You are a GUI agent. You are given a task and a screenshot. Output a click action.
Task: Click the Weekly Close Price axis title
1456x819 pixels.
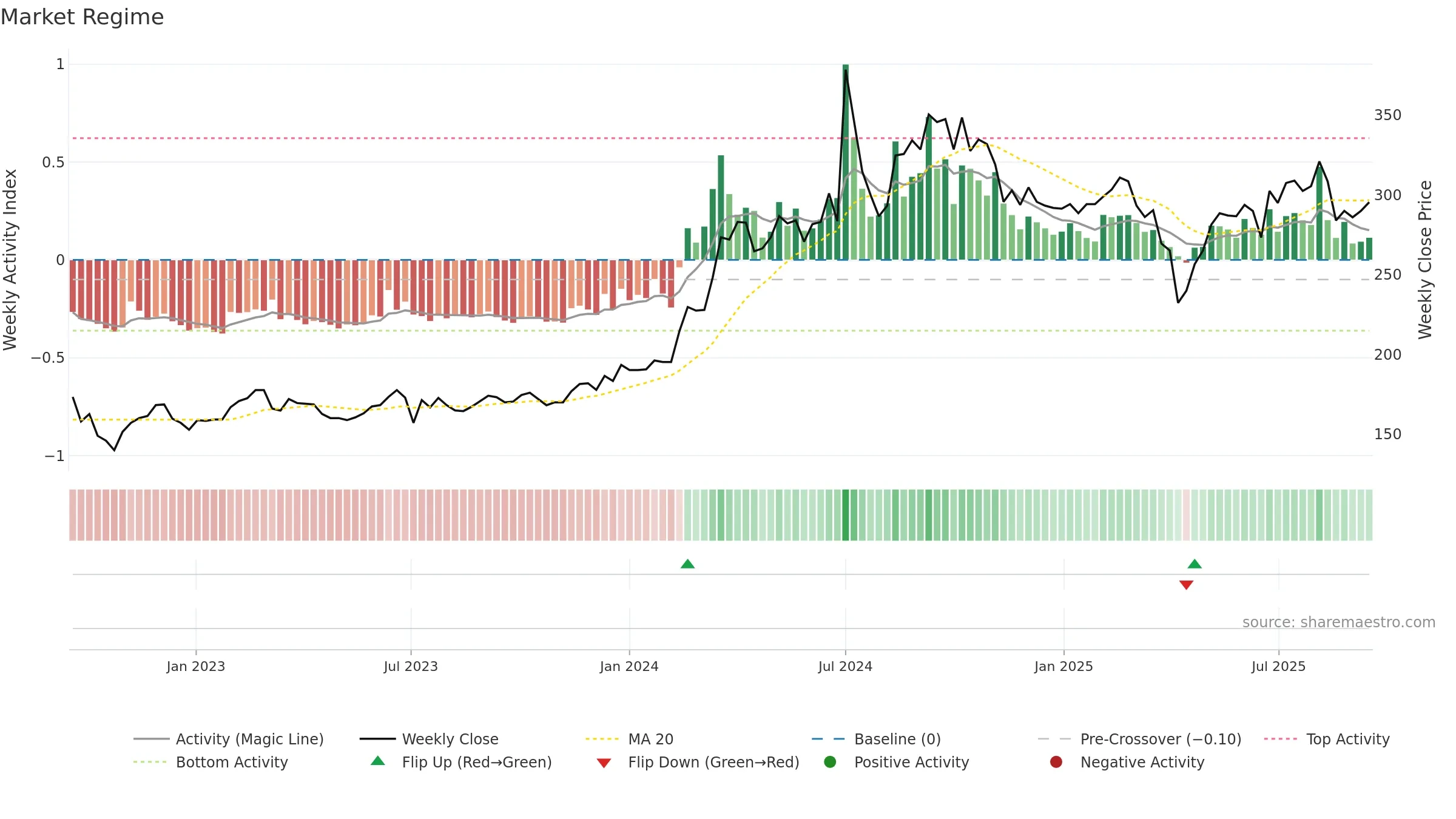(x=1425, y=260)
